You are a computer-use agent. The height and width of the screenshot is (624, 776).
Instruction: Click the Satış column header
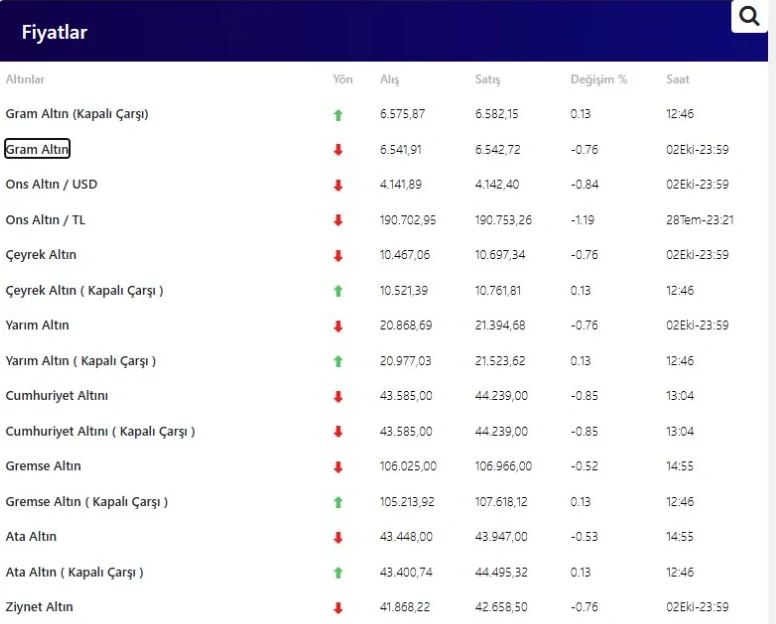(x=487, y=80)
